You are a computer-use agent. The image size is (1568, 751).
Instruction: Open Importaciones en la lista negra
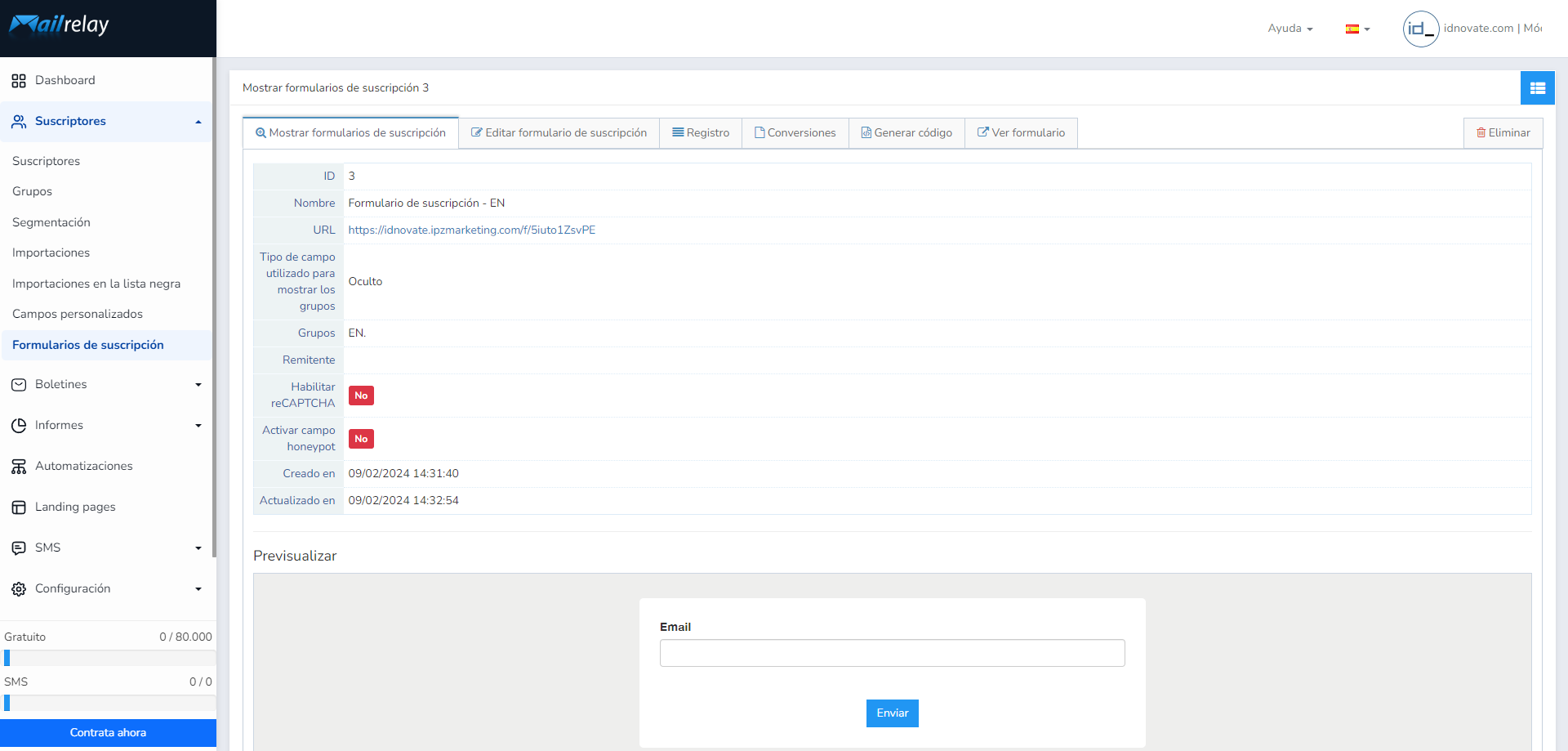pos(96,284)
